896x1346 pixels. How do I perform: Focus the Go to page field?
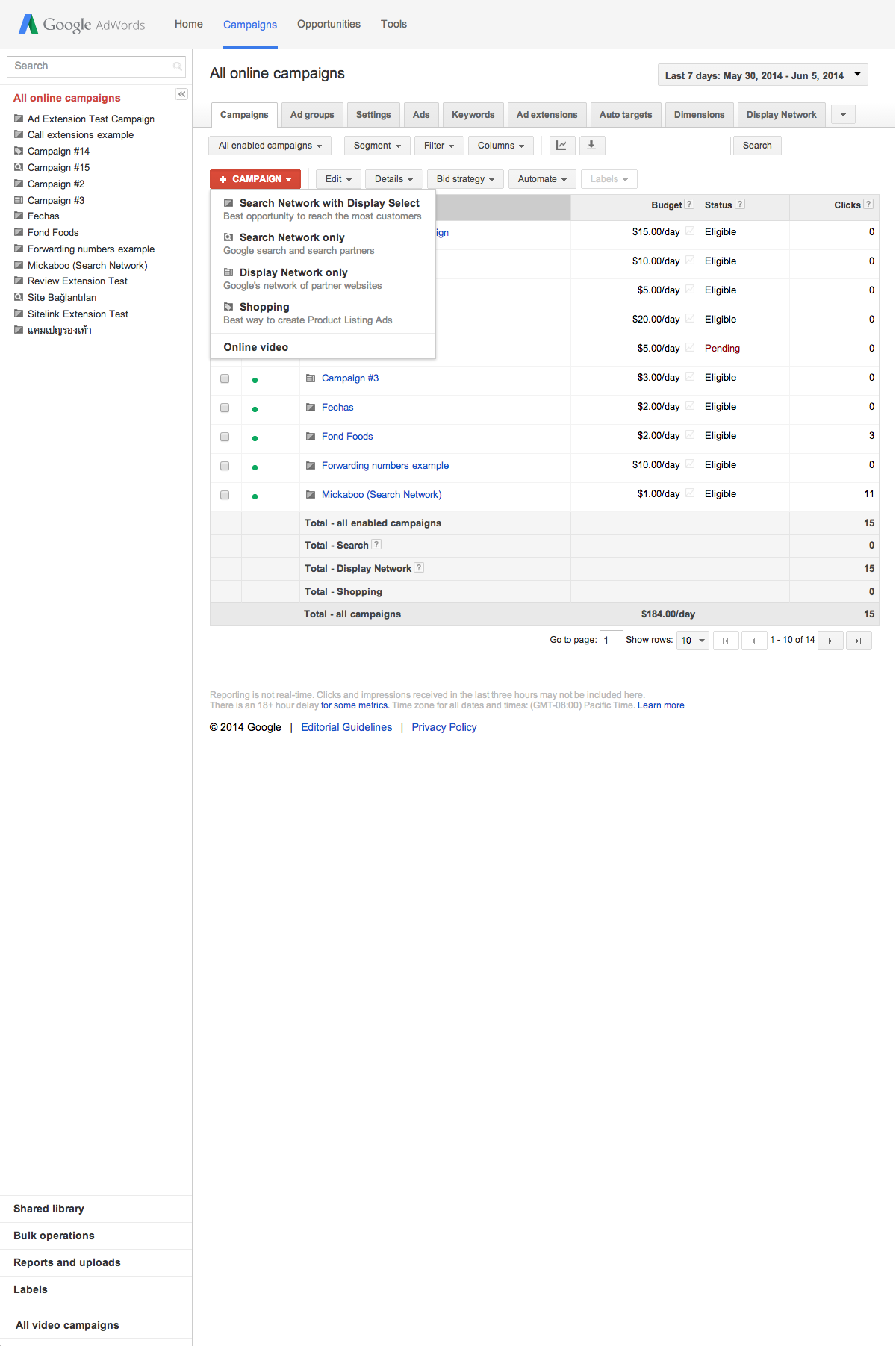pos(611,641)
